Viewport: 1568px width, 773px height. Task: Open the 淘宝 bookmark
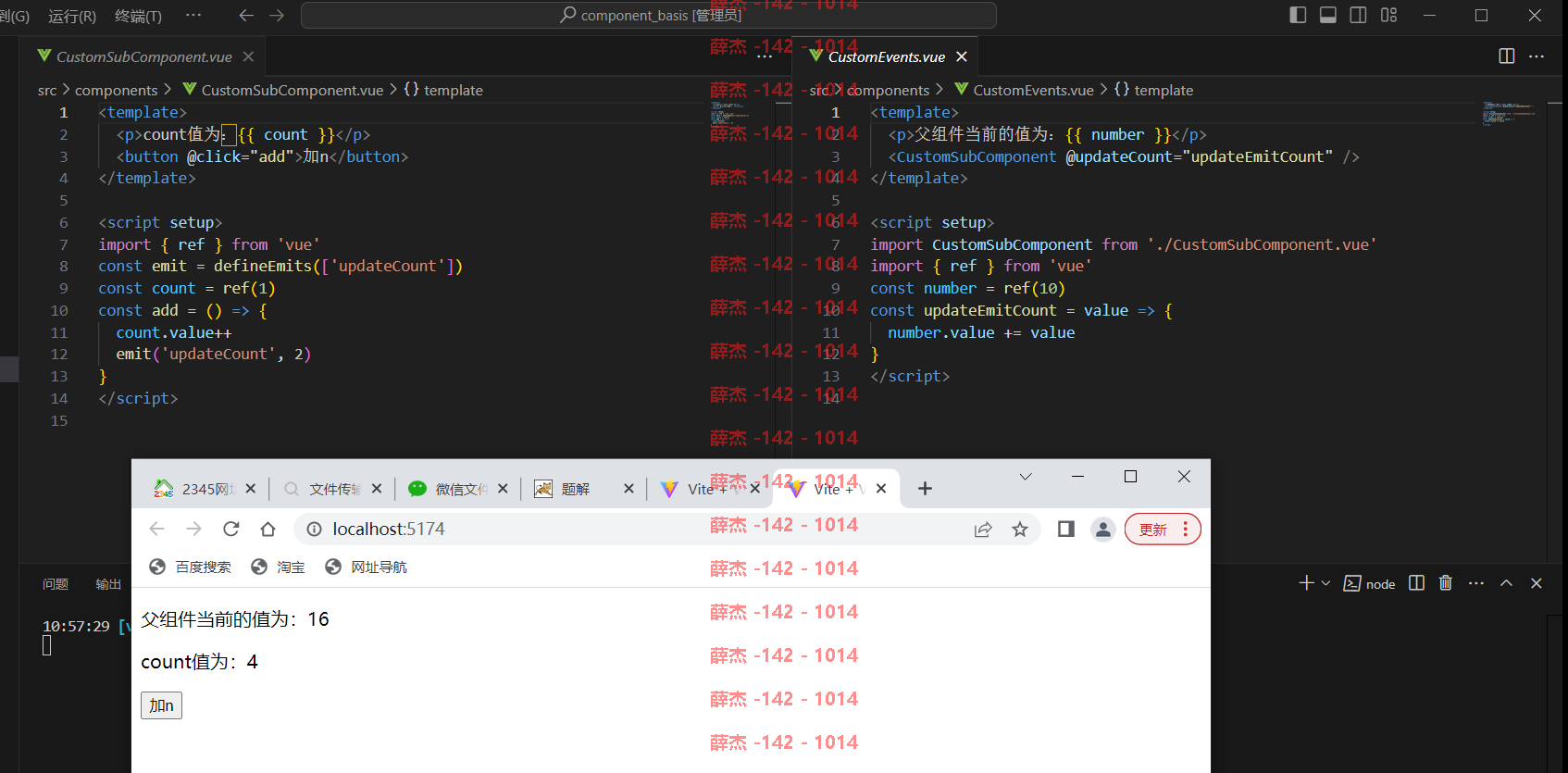point(279,567)
